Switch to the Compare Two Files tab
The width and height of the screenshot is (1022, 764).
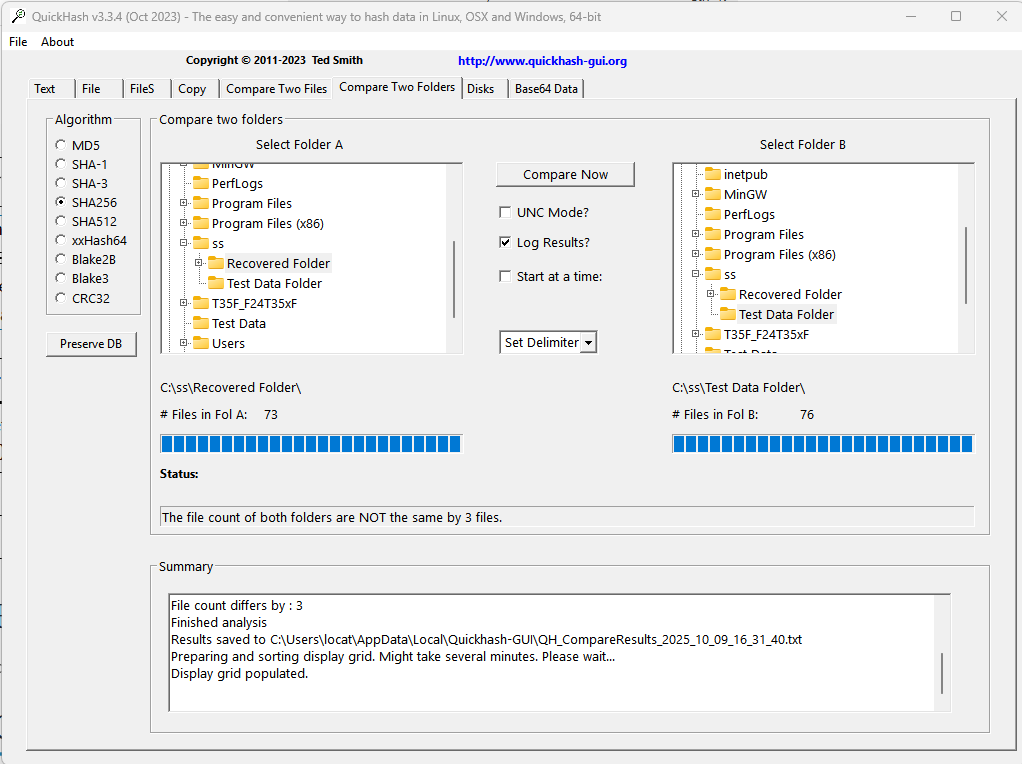pyautogui.click(x=276, y=88)
